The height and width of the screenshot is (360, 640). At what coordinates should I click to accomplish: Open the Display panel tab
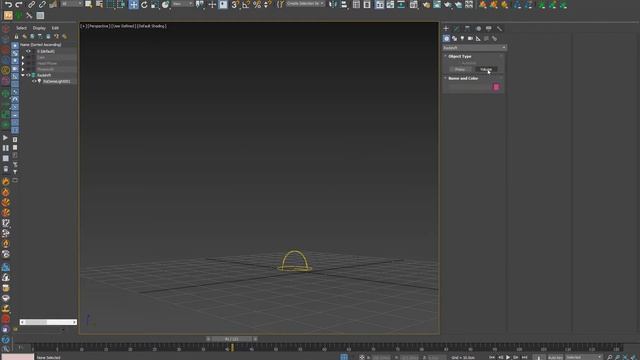(489, 29)
